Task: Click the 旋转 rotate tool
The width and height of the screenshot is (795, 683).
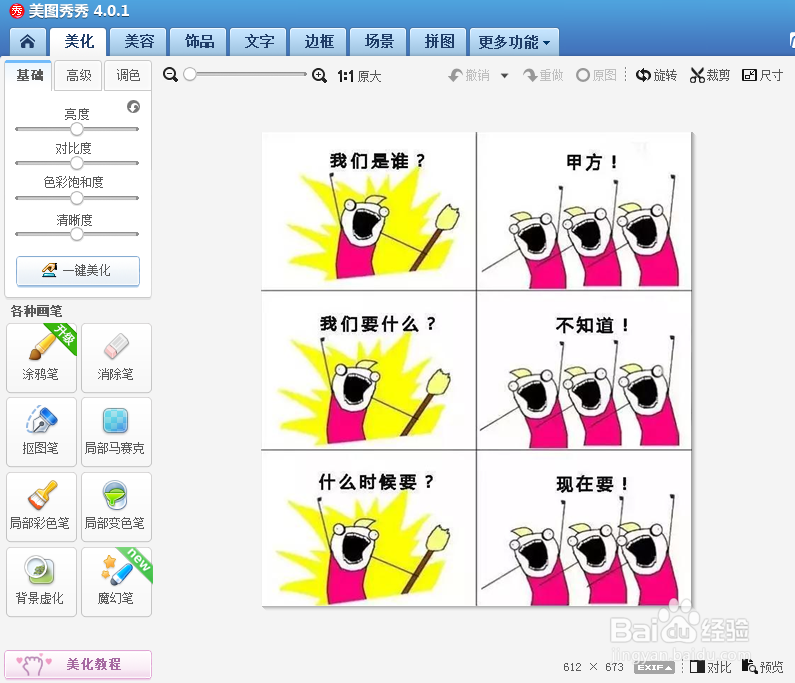Action: click(657, 76)
